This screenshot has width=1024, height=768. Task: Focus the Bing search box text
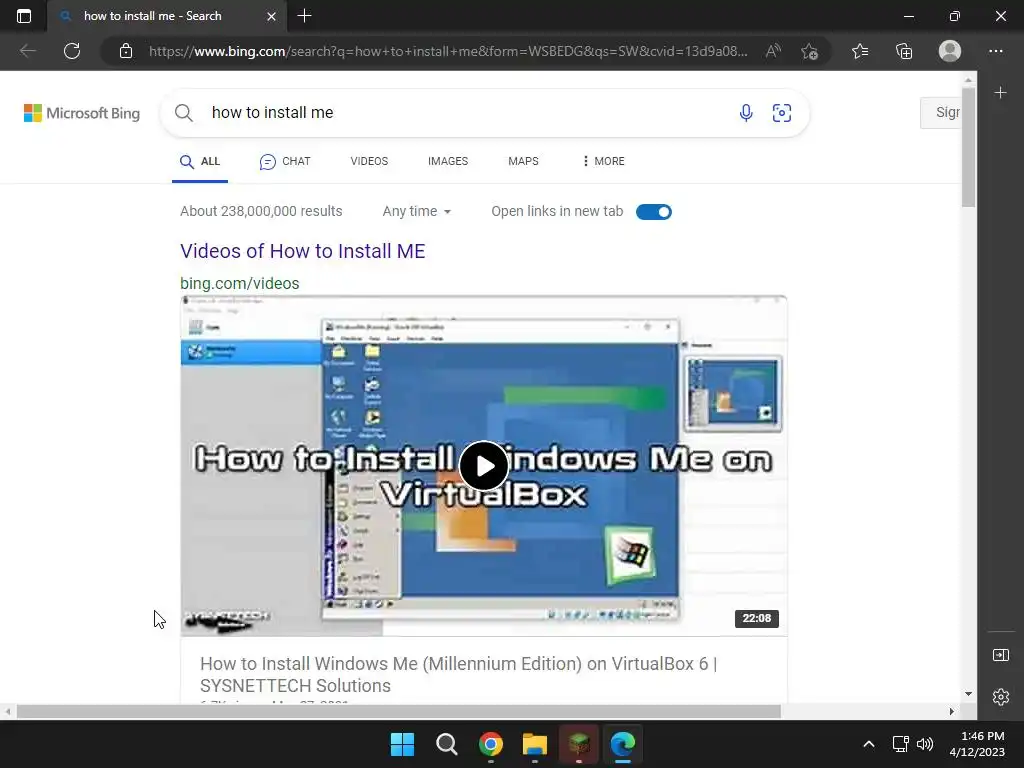click(272, 112)
